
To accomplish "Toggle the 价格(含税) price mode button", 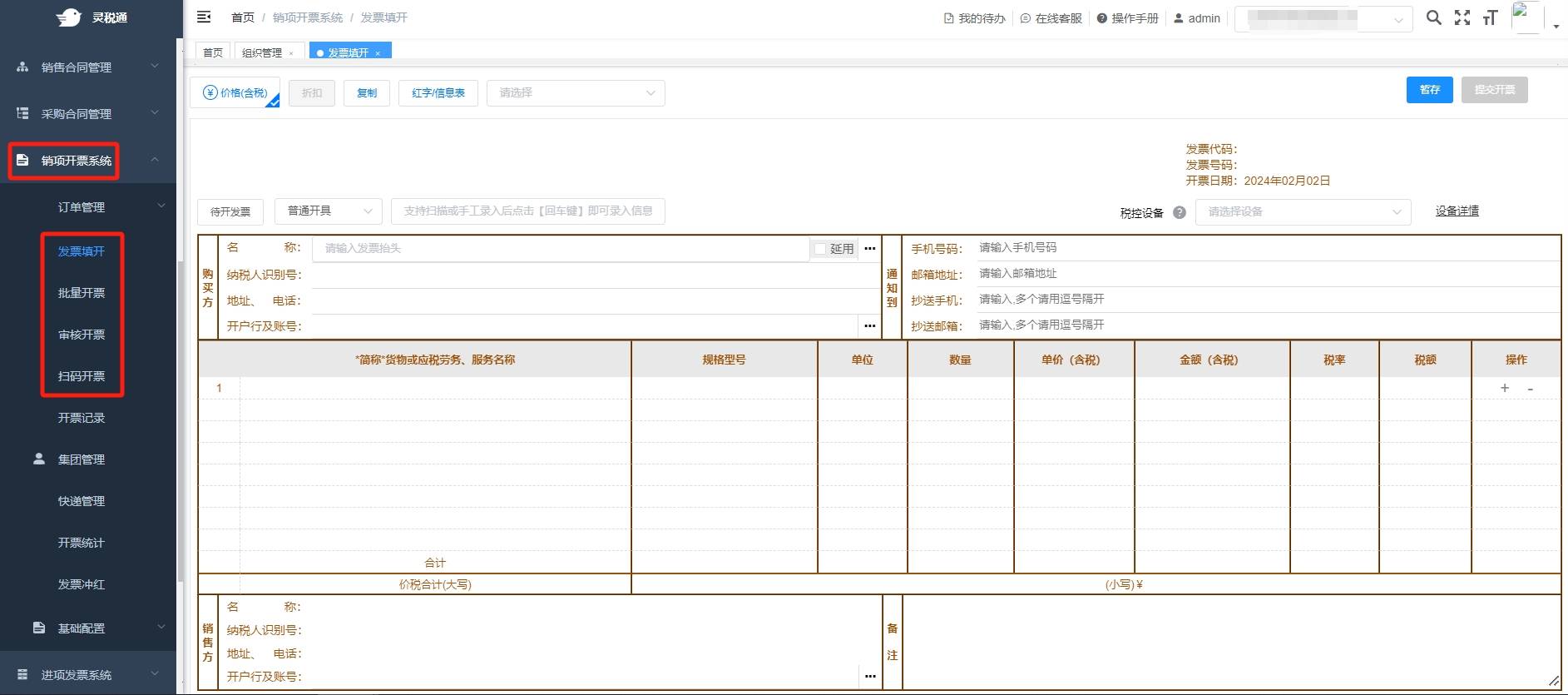I will (x=235, y=92).
